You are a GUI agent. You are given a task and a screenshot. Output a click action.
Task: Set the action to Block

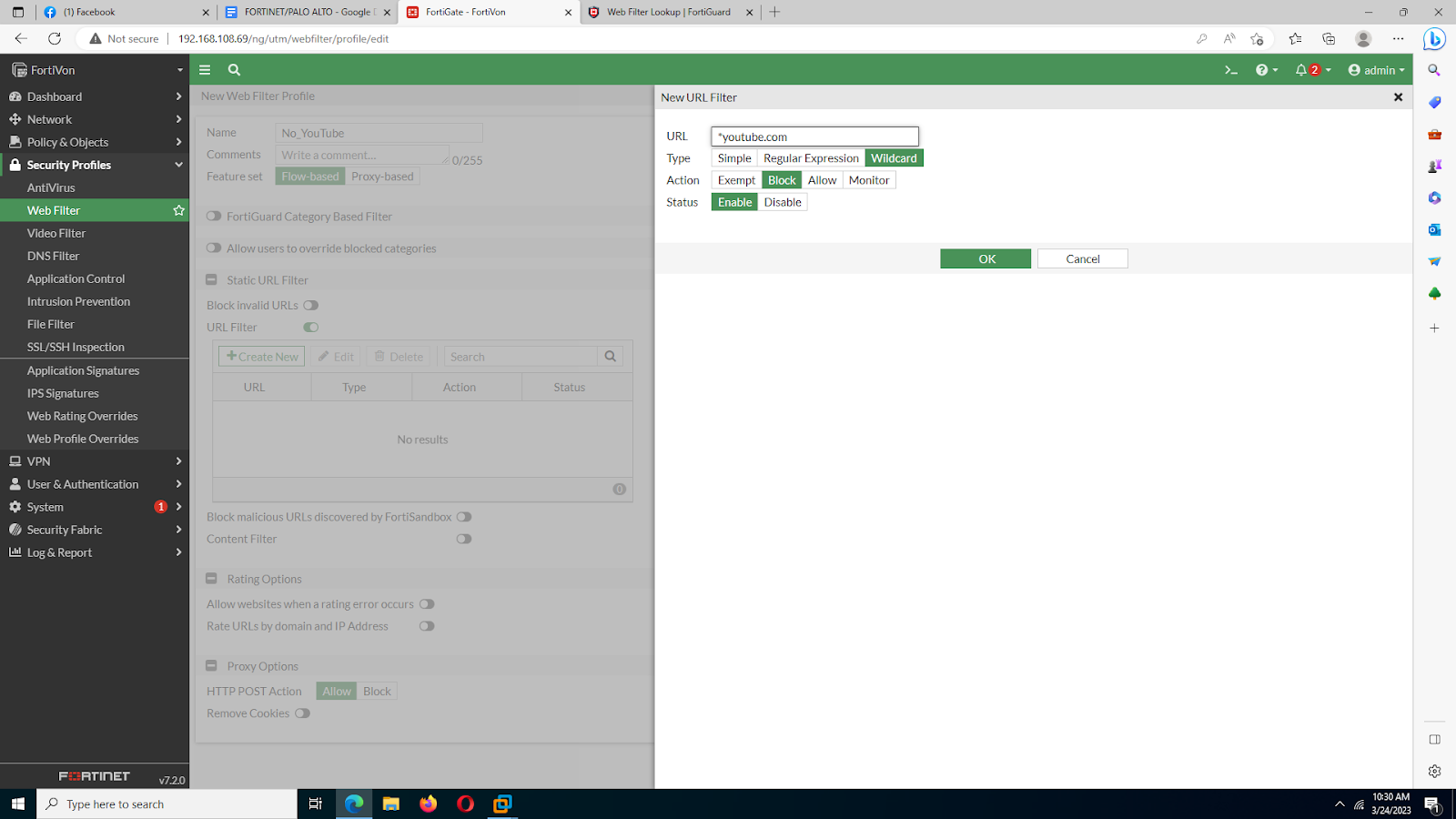782,180
